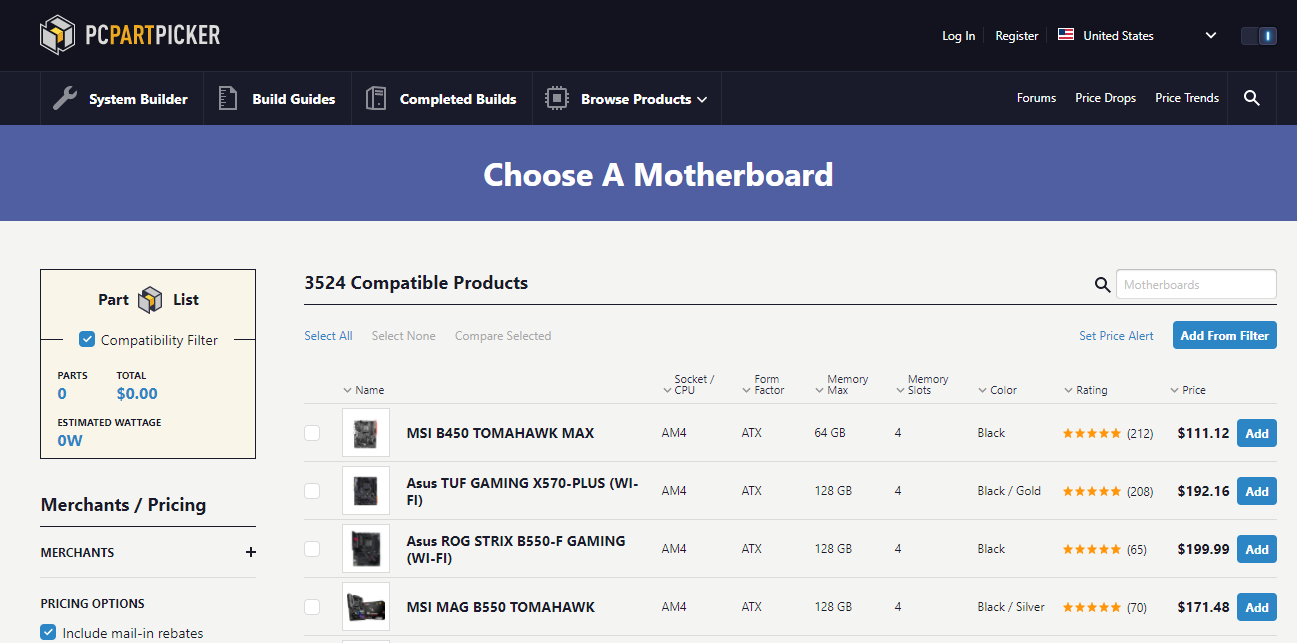
Task: Sort by Rating column
Action: (x=1085, y=390)
